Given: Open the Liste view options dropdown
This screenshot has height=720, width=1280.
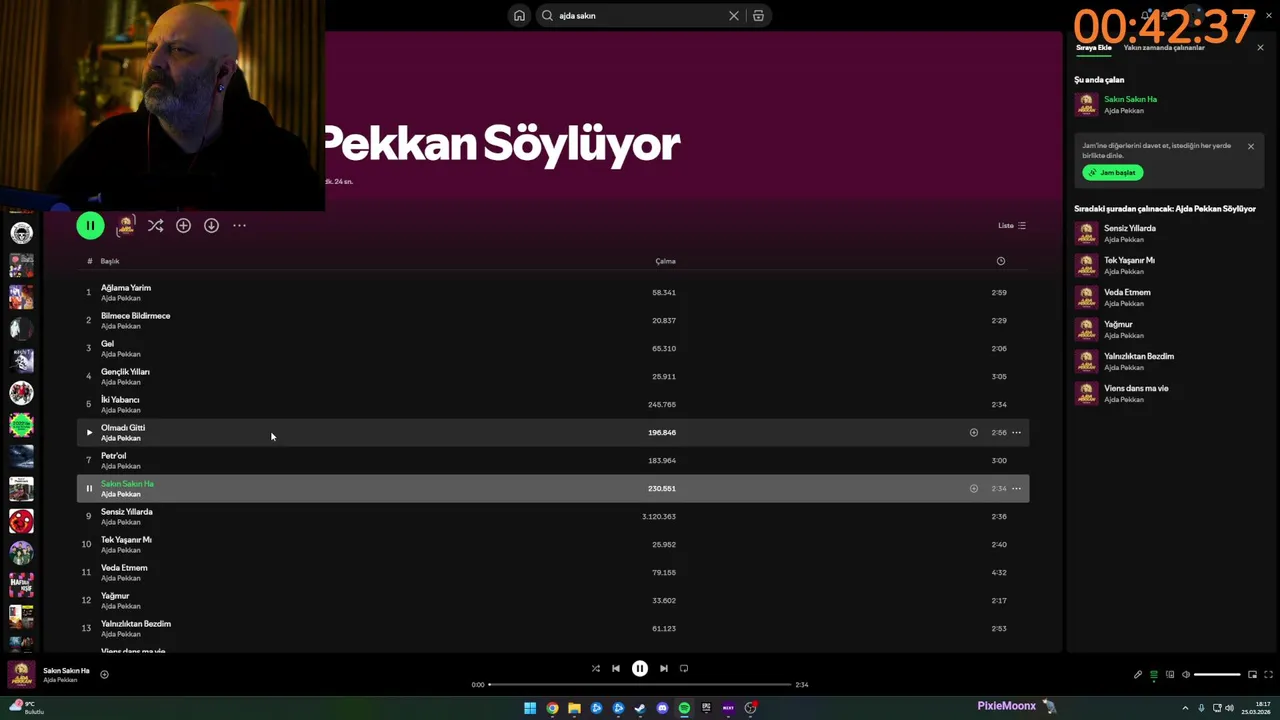Looking at the screenshot, I should 1012,226.
